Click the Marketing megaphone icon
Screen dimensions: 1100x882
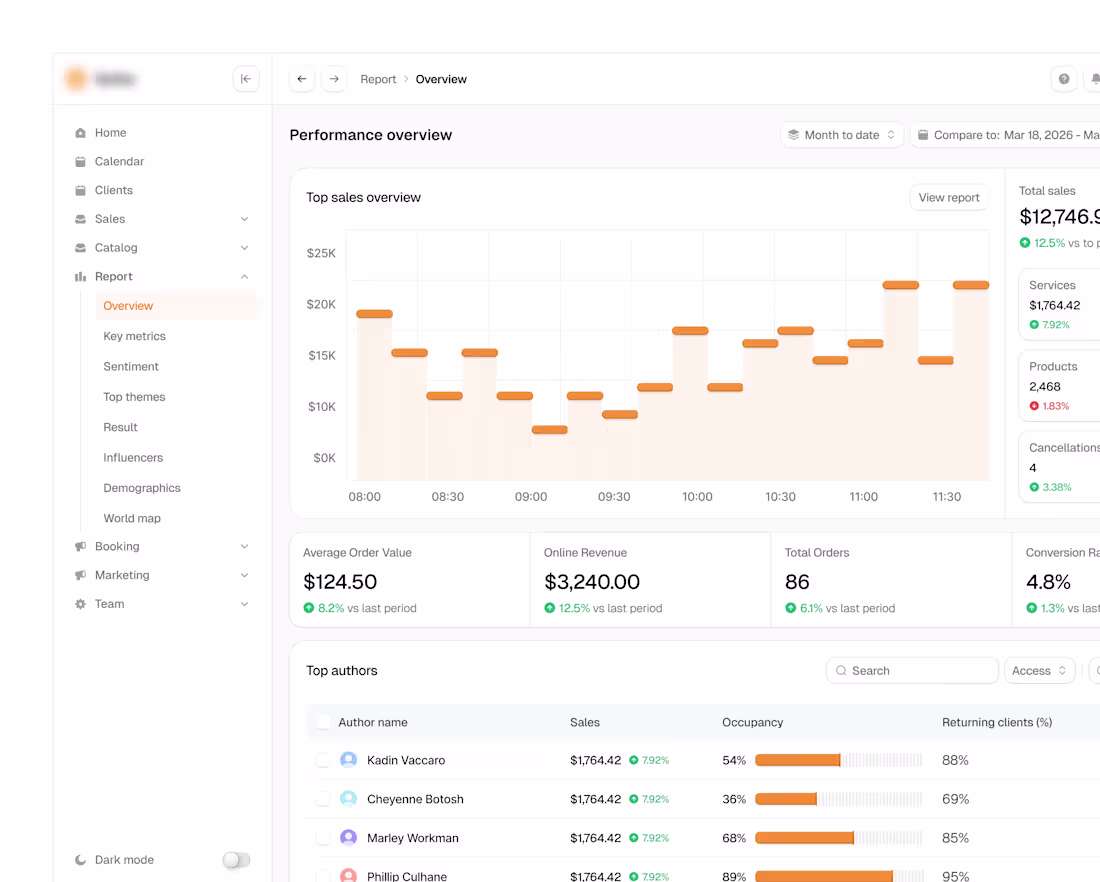click(81, 575)
